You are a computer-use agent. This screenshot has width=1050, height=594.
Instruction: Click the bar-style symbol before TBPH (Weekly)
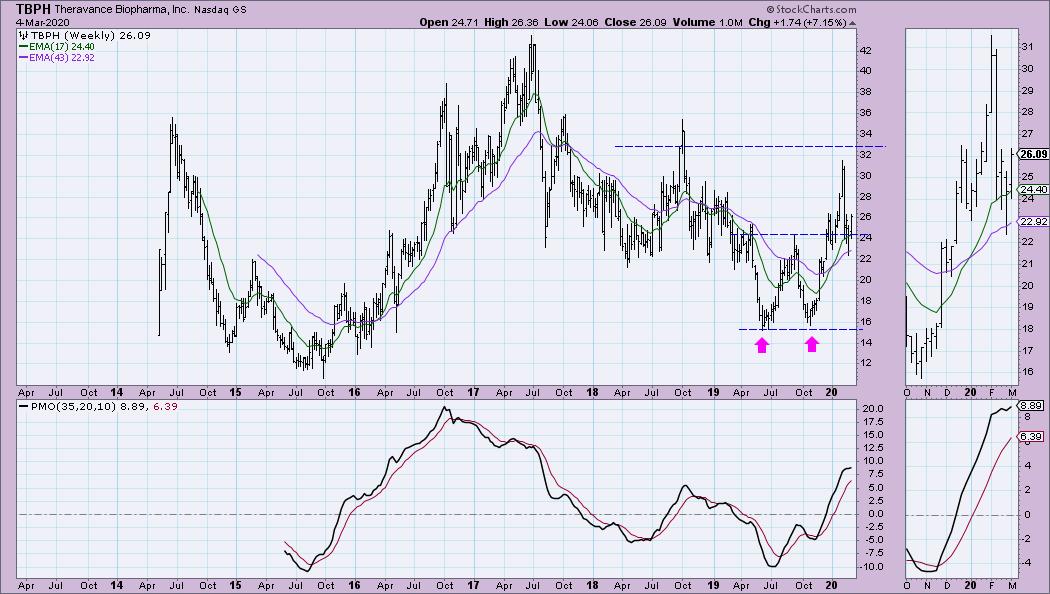[x=23, y=35]
